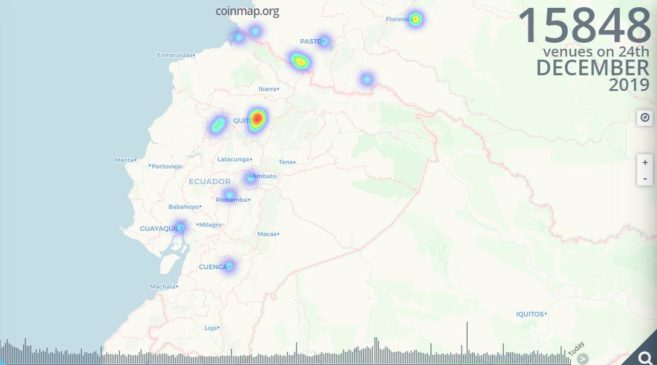Screen dimensions: 657x365
Task: Click the heatmap spot at Ambato
Action: pyautogui.click(x=250, y=178)
